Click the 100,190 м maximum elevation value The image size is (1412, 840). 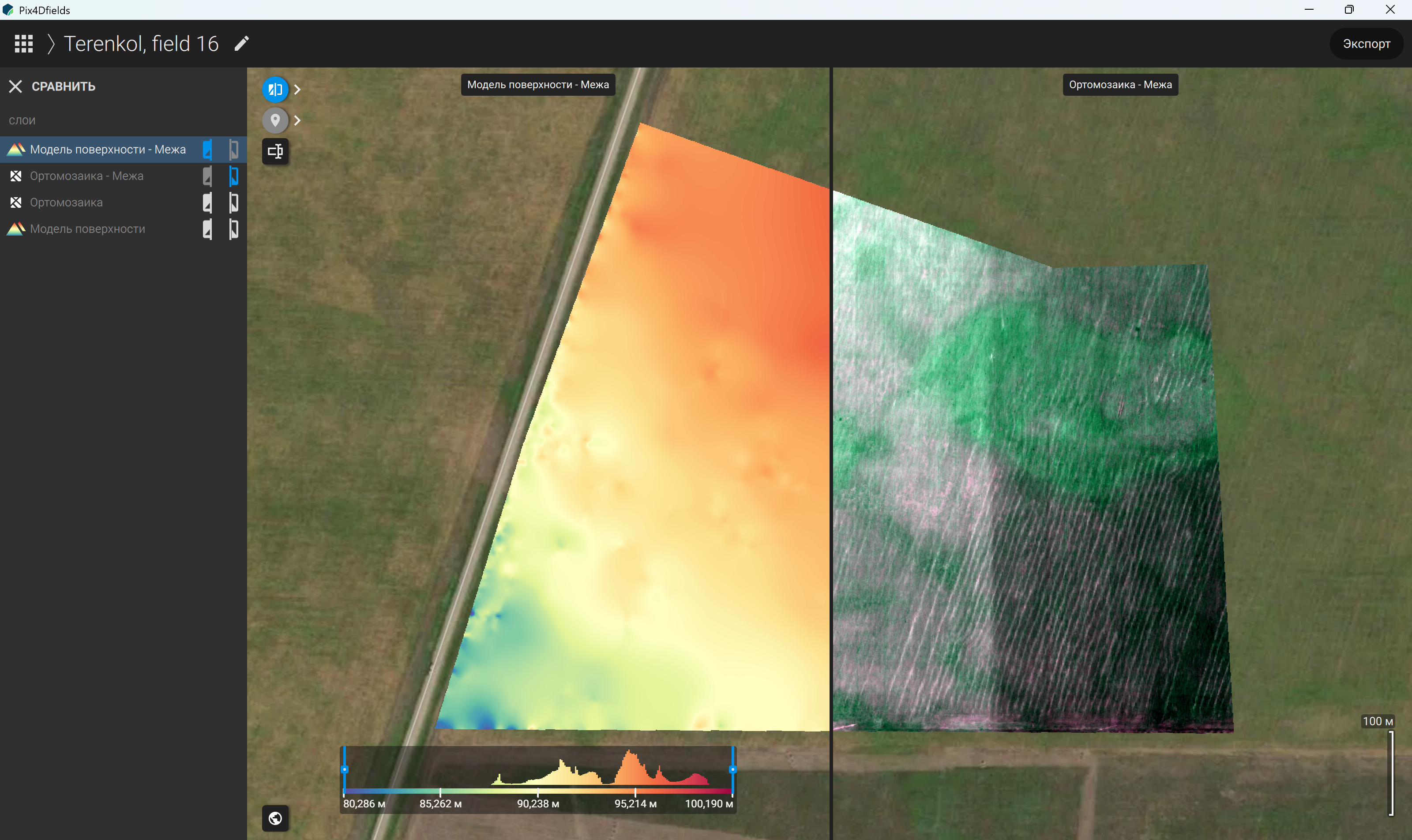point(709,804)
